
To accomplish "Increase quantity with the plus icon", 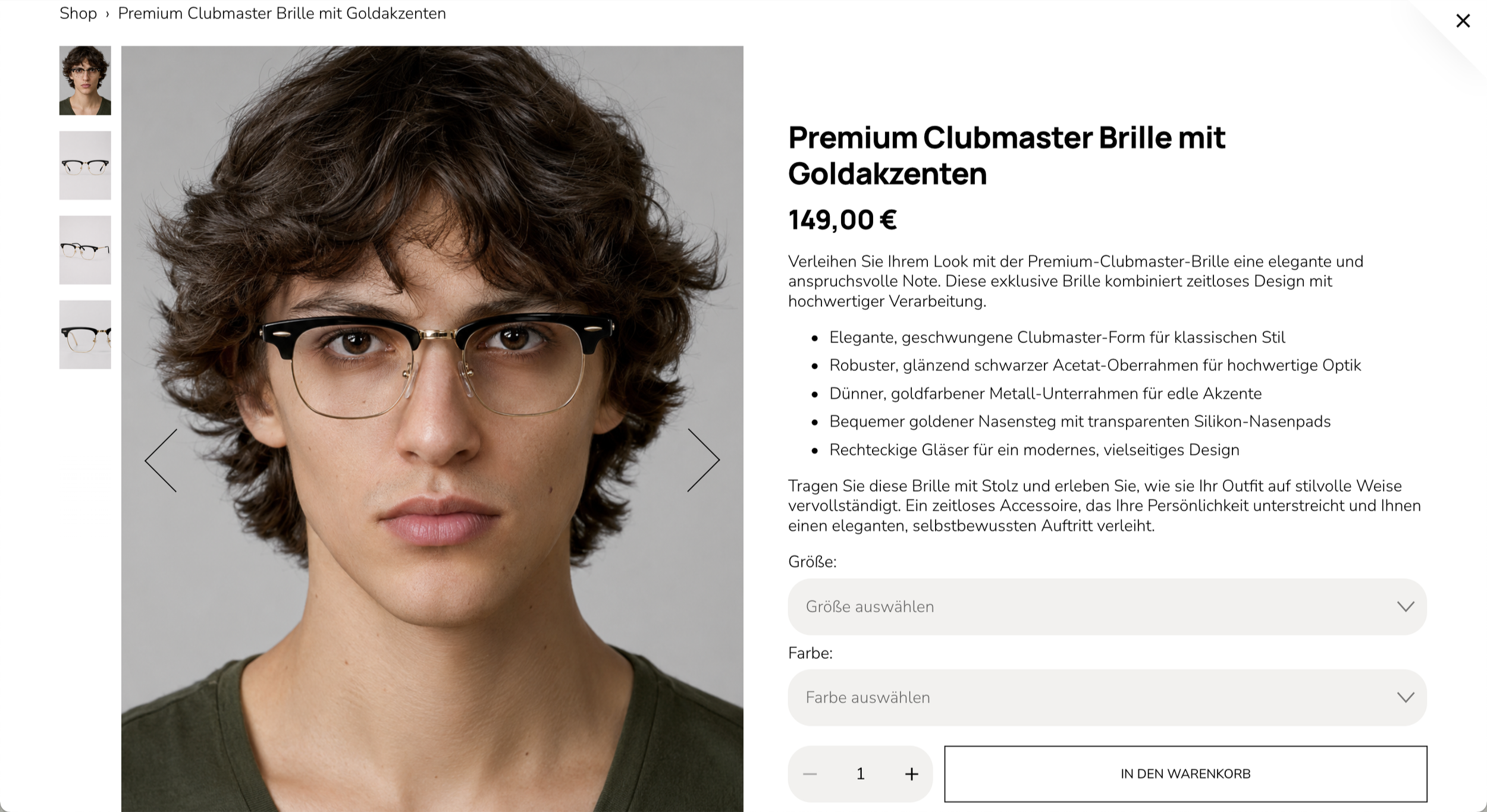I will coord(911,774).
